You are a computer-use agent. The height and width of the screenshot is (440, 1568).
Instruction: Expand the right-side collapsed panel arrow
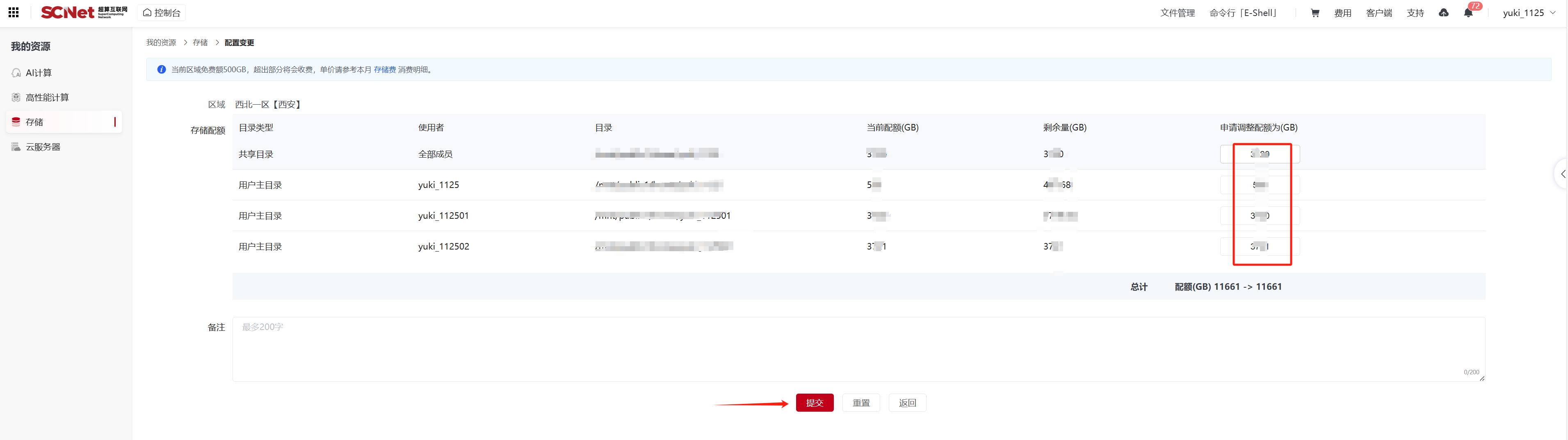(1562, 174)
